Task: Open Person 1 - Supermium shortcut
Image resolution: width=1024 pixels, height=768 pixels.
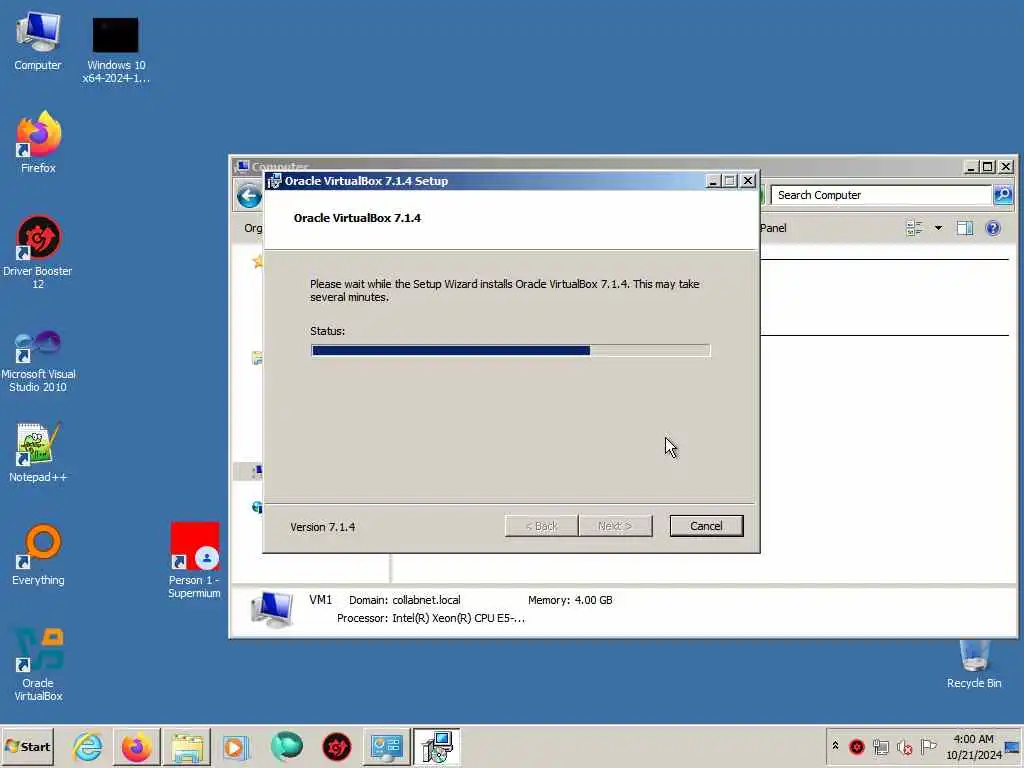Action: point(194,560)
